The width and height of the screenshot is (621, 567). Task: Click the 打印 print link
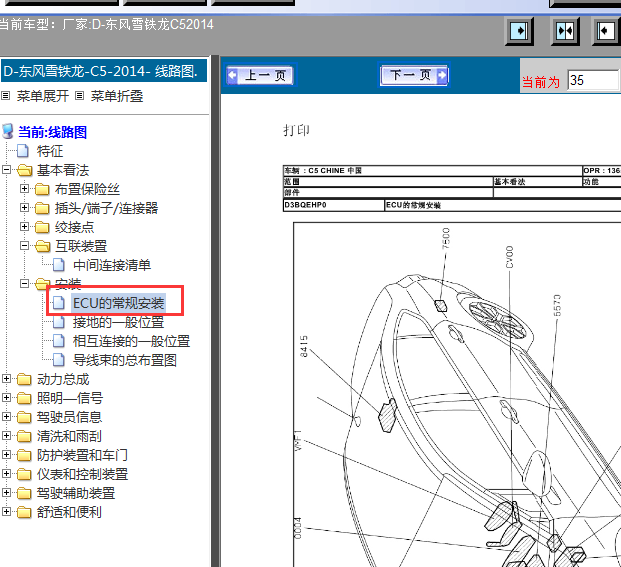tap(296, 130)
